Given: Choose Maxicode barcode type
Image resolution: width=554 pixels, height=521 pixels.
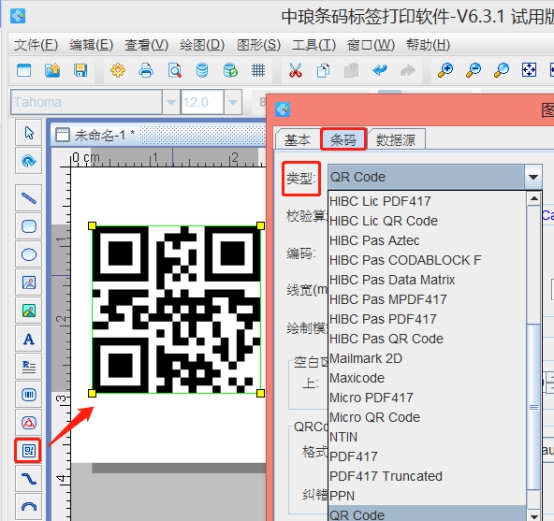Looking at the screenshot, I should point(427,378).
